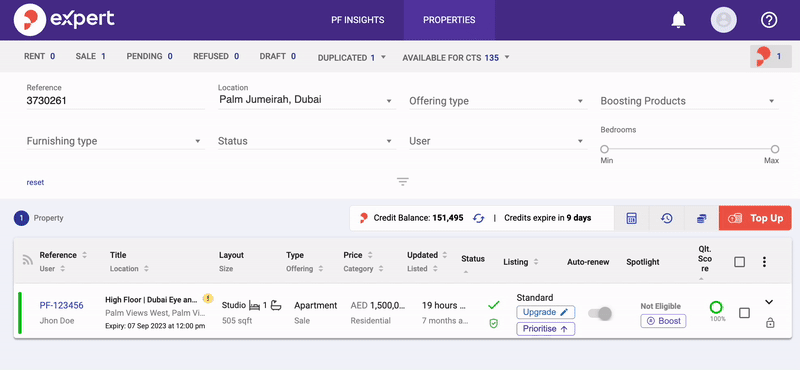Viewport: 800px width, 370px height.
Task: Expand AVAILABLE FOR CTS dropdown
Action: pyautogui.click(x=456, y=58)
